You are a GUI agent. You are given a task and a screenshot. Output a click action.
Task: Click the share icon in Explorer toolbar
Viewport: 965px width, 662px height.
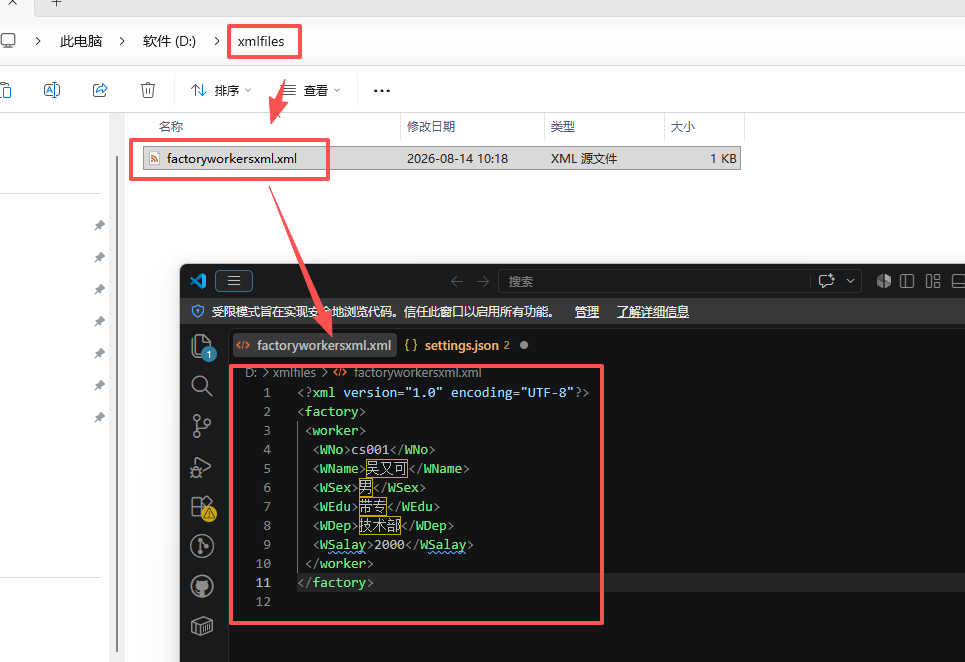(x=100, y=90)
